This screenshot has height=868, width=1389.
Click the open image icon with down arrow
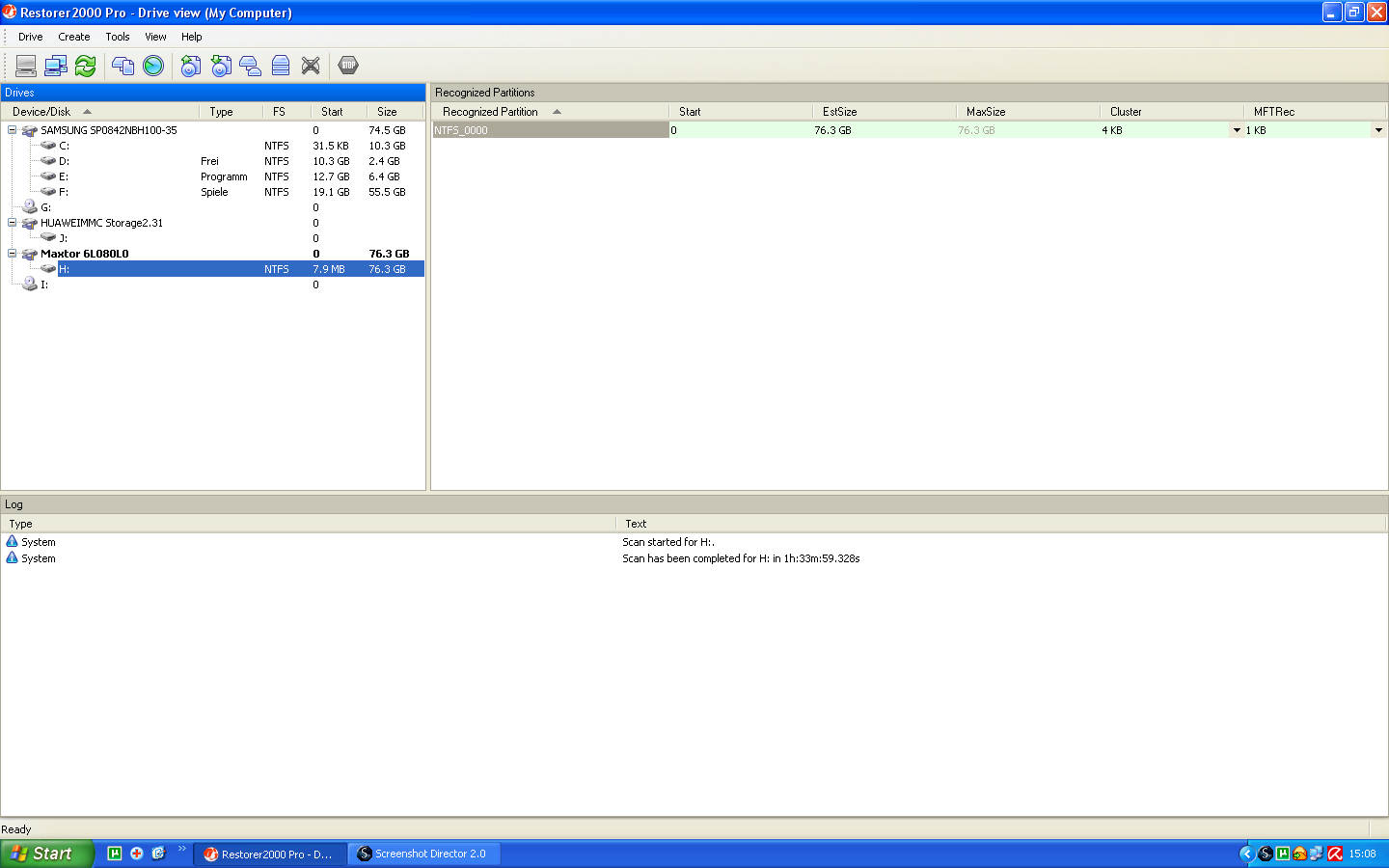pos(221,66)
